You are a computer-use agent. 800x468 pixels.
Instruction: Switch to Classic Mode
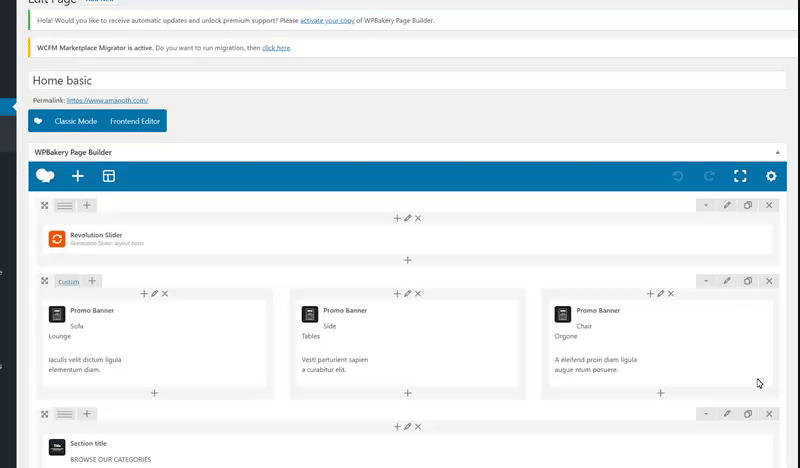(x=76, y=121)
